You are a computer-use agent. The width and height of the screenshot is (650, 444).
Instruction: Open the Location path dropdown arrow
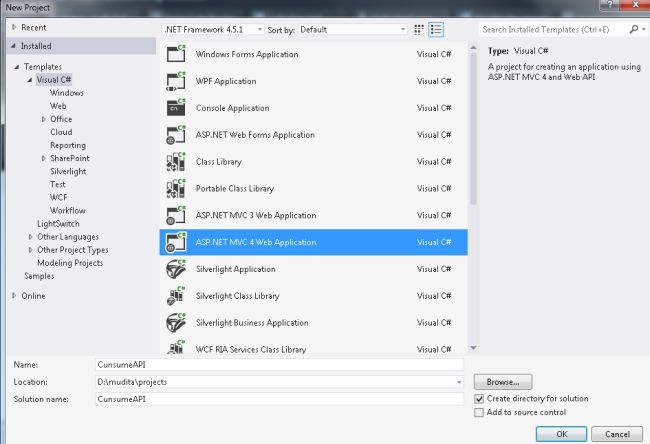459,382
